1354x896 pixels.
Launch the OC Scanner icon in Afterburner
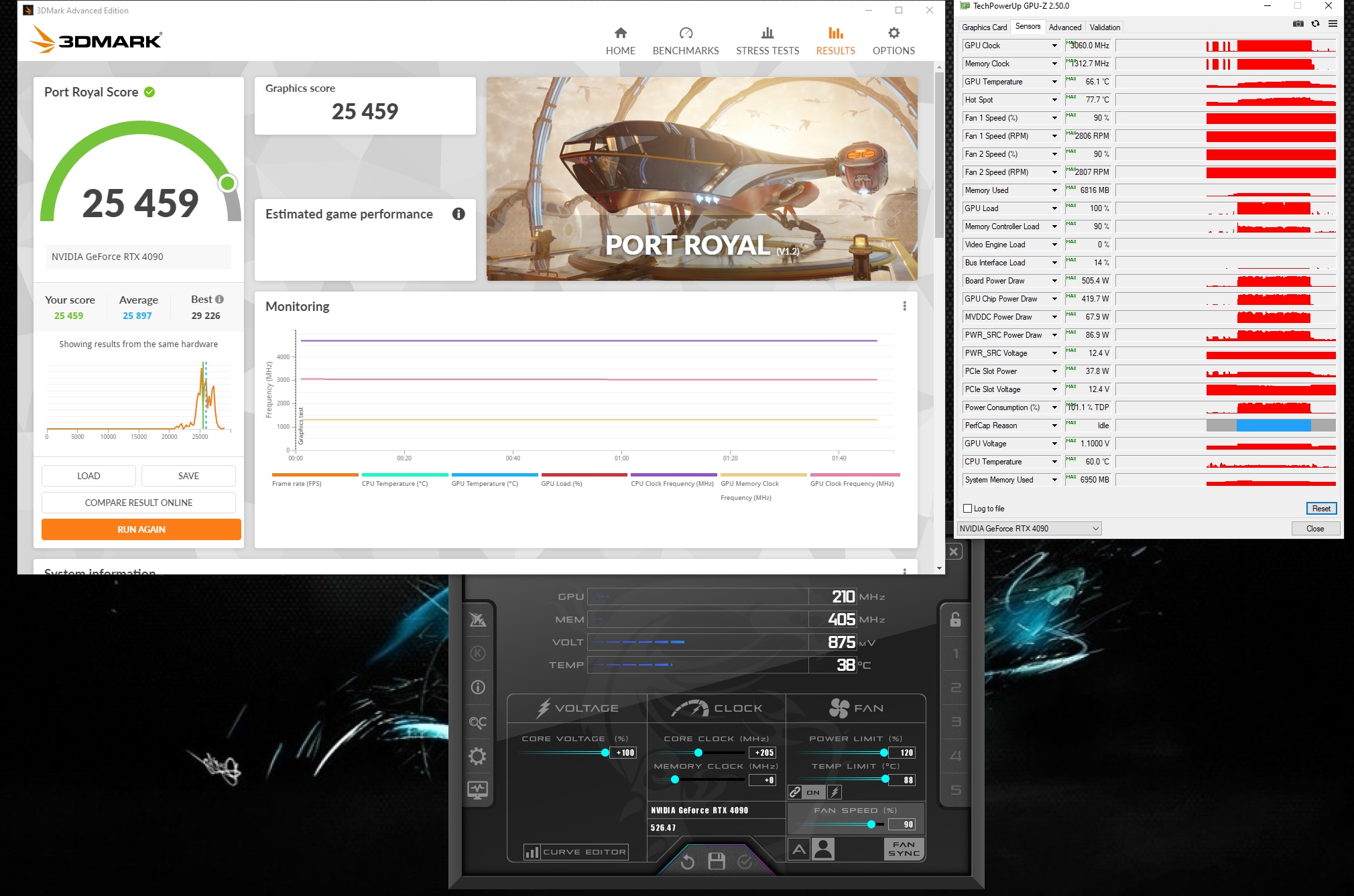(478, 722)
